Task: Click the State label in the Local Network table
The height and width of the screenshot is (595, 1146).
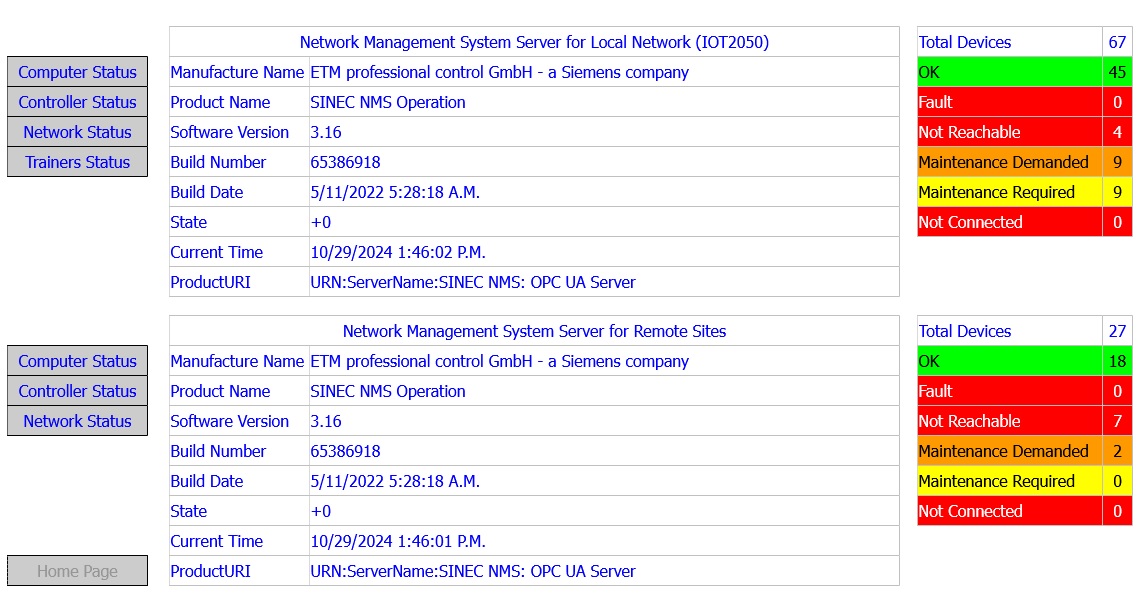Action: pyautogui.click(x=189, y=222)
